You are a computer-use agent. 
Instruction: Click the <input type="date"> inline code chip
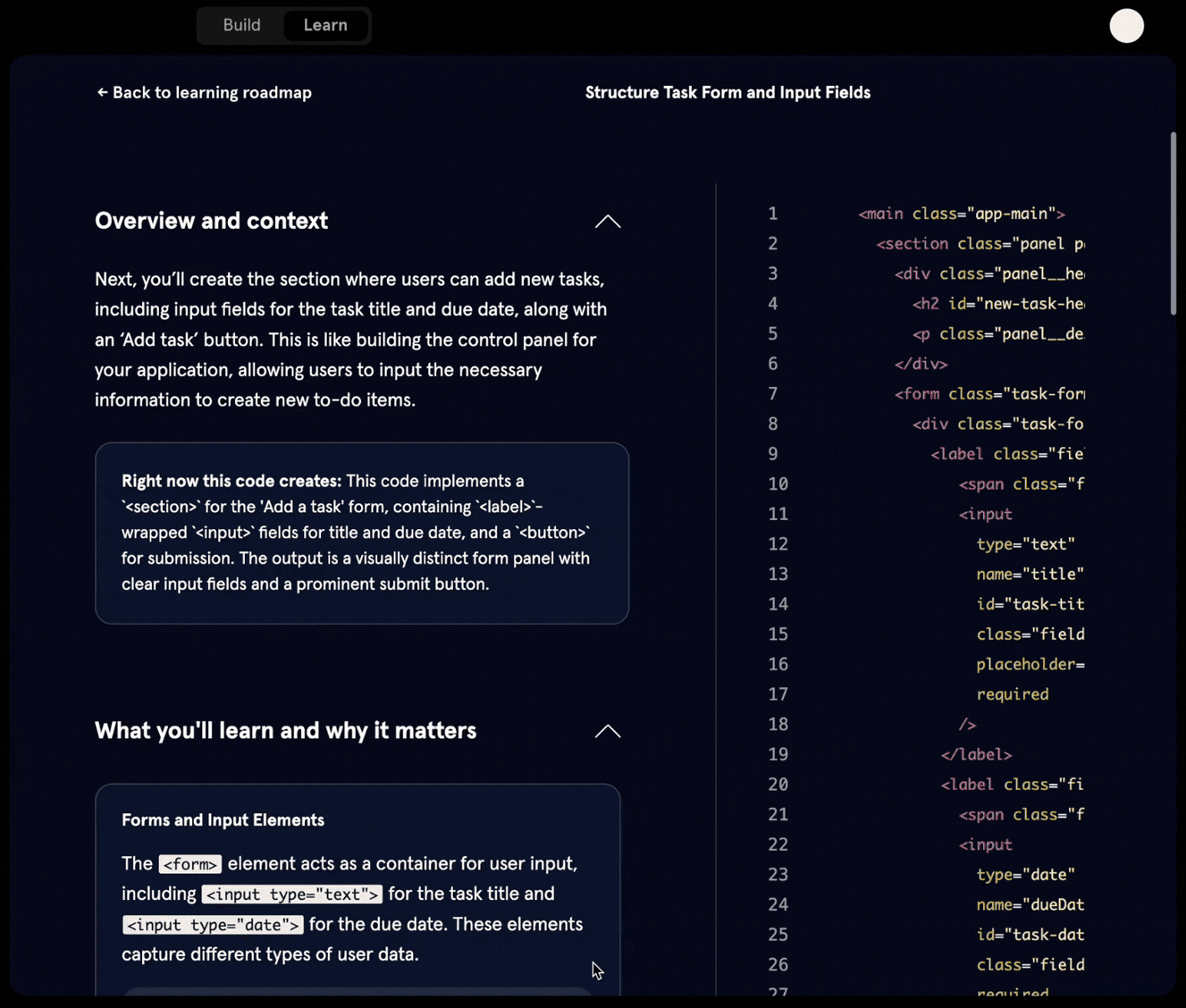tap(213, 925)
